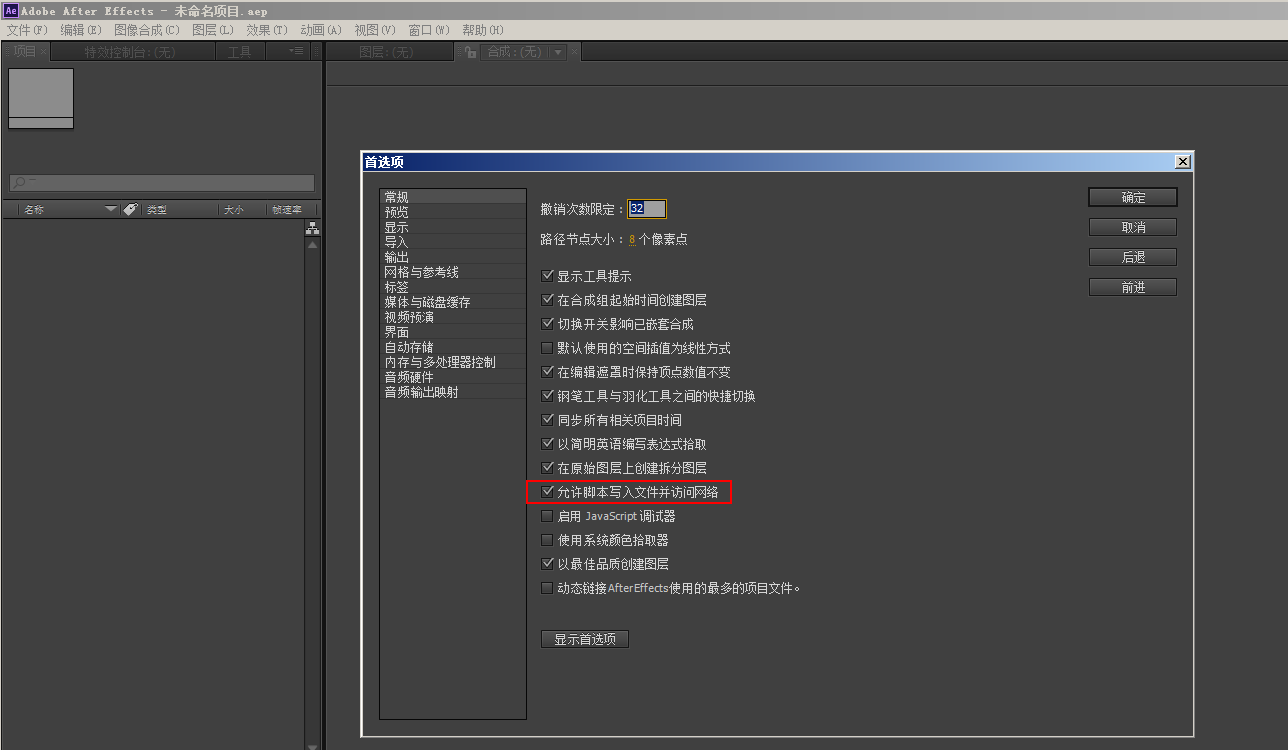
Task: Toggle 切换开关影响已嵌套合成 checkbox
Action: point(547,324)
